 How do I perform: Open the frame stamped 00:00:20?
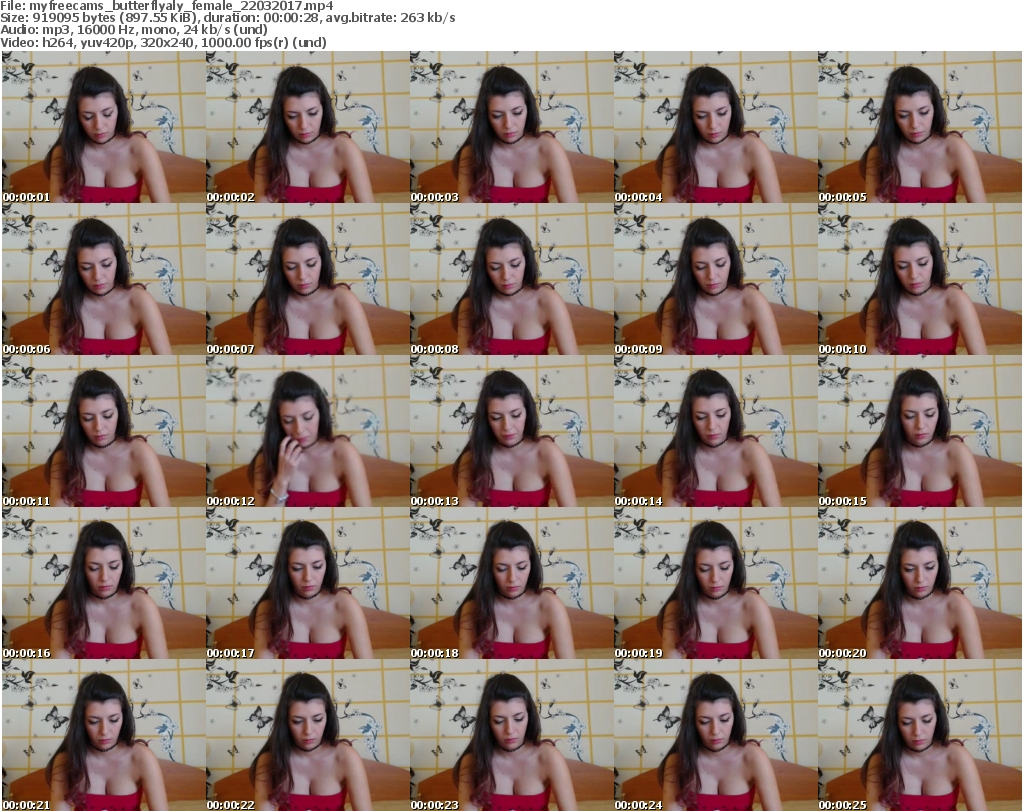click(x=920, y=584)
